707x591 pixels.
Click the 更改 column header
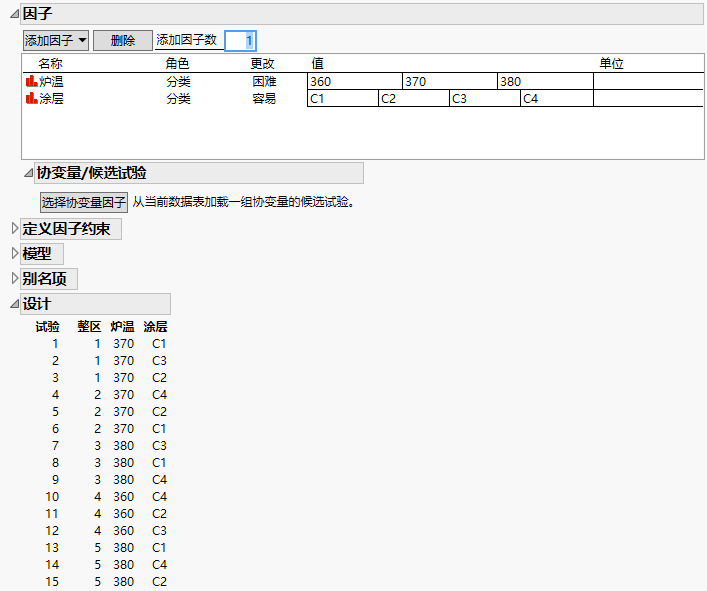click(263, 64)
